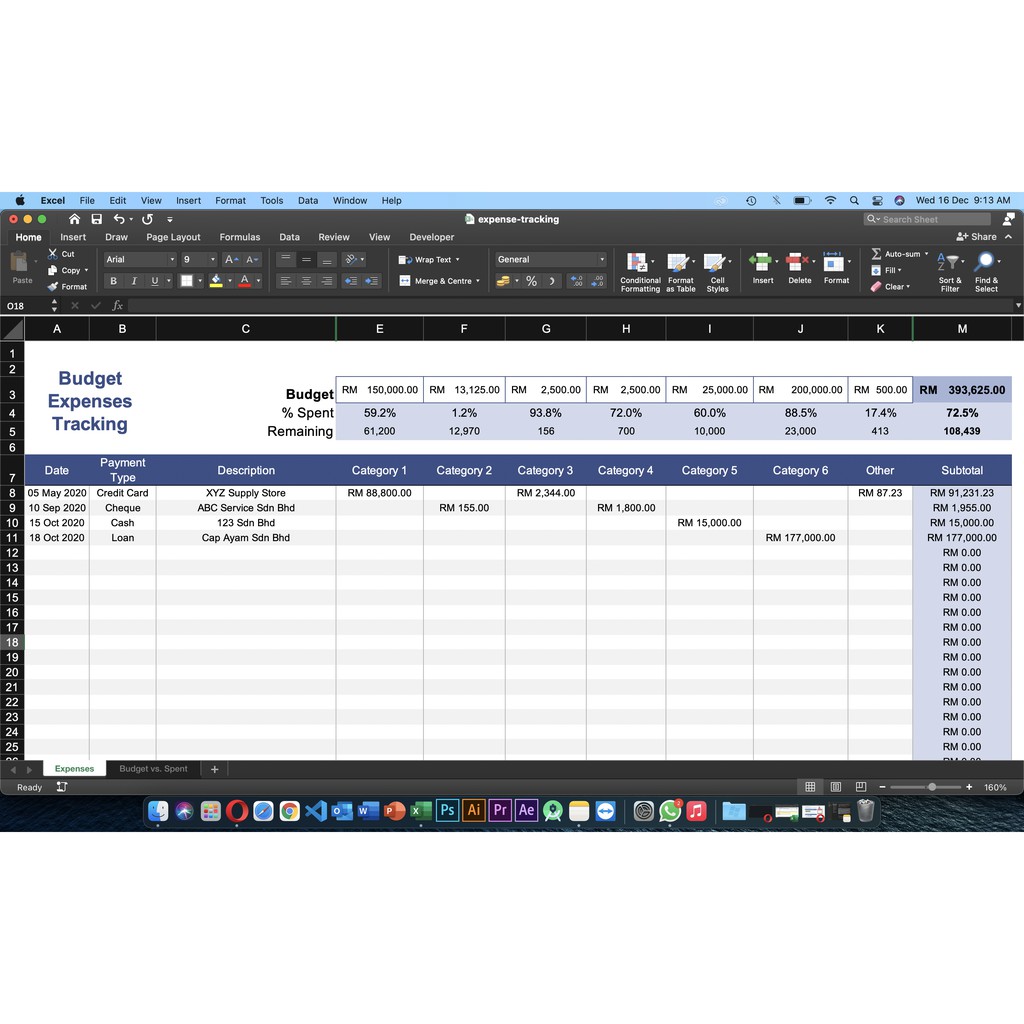Image resolution: width=1024 pixels, height=1024 pixels.
Task: Toggle Bold formatting
Action: pyautogui.click(x=113, y=281)
